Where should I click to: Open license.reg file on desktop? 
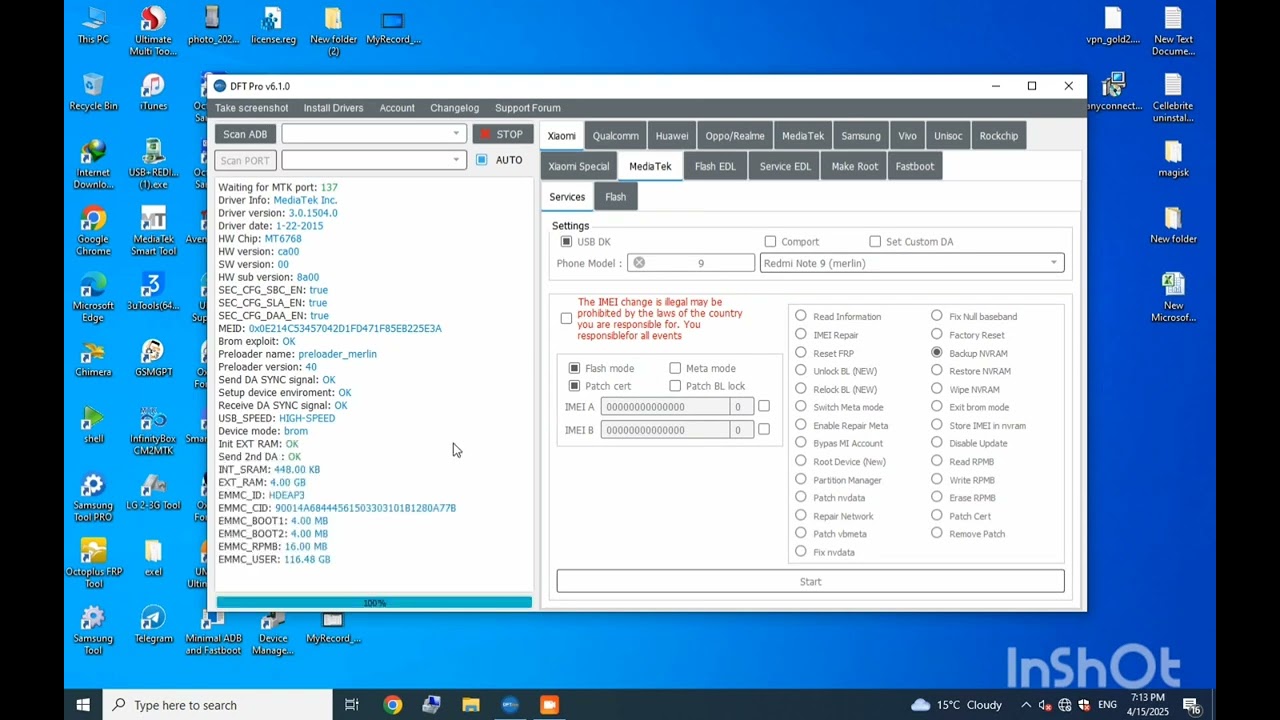pos(272,26)
